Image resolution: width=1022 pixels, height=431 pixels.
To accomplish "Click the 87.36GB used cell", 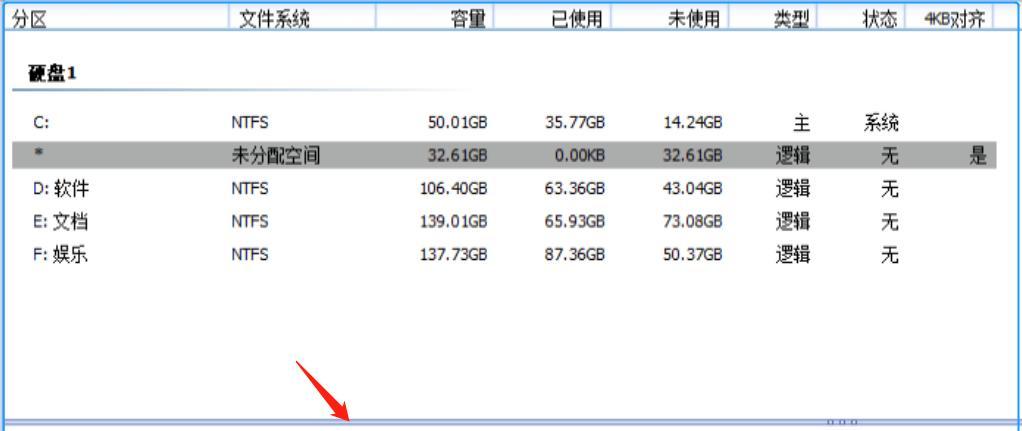I will [x=575, y=255].
